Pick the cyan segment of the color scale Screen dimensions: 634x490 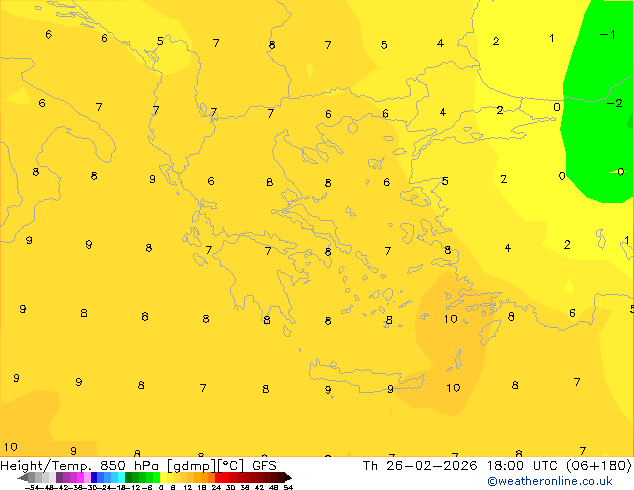point(121,477)
